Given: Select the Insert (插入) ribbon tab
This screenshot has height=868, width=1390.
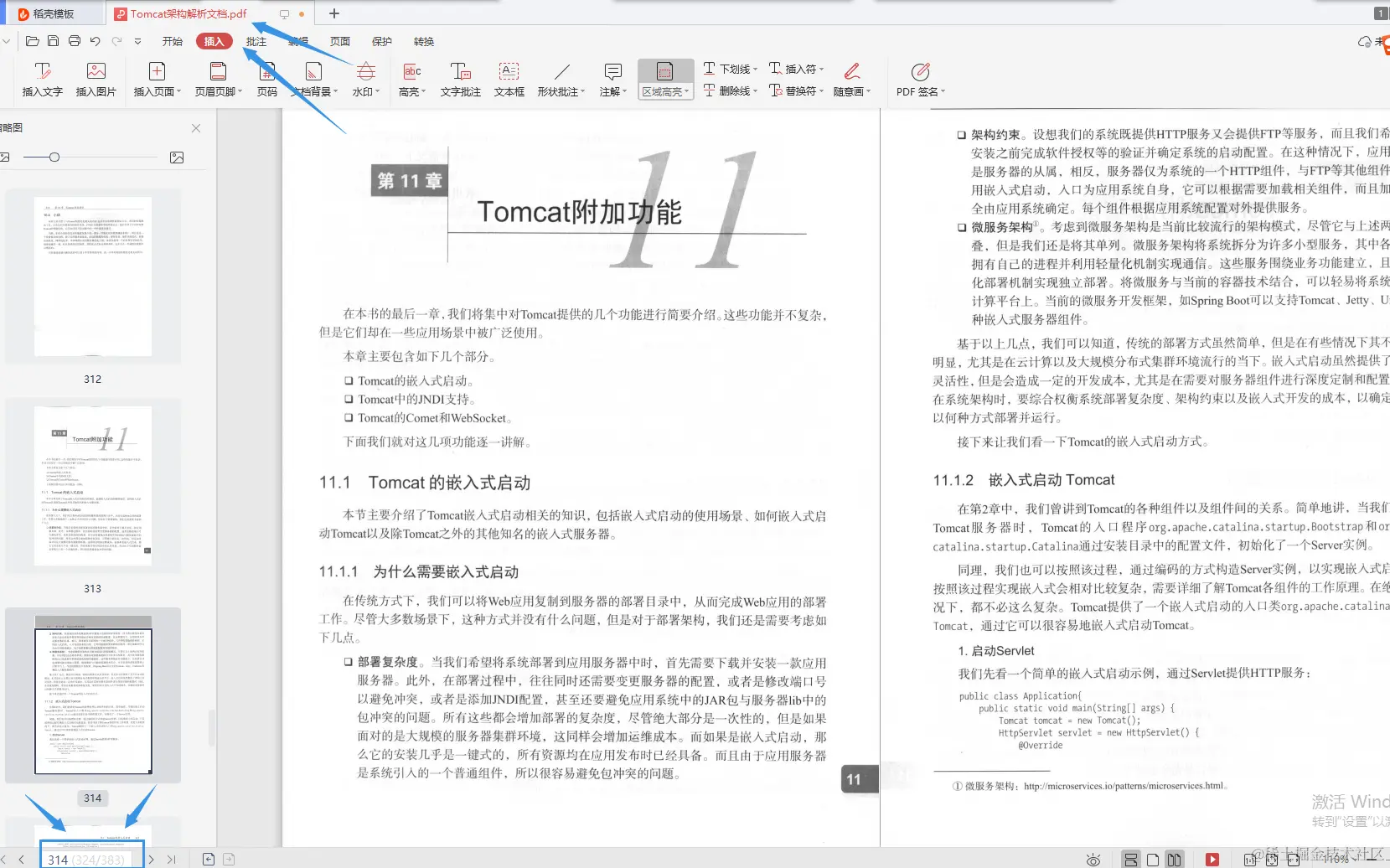Looking at the screenshot, I should point(214,41).
